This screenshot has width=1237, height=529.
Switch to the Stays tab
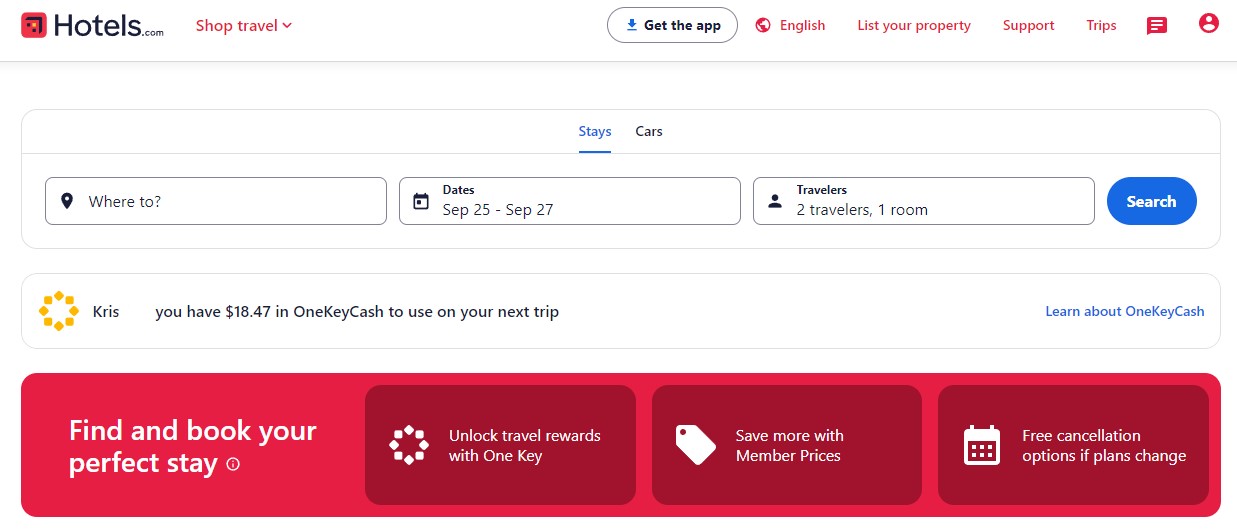click(x=595, y=131)
